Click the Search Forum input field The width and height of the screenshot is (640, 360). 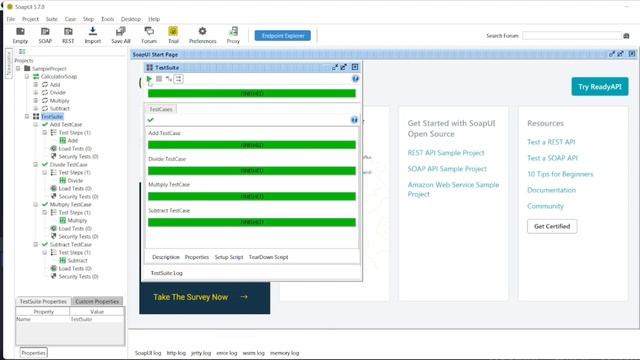click(572, 36)
